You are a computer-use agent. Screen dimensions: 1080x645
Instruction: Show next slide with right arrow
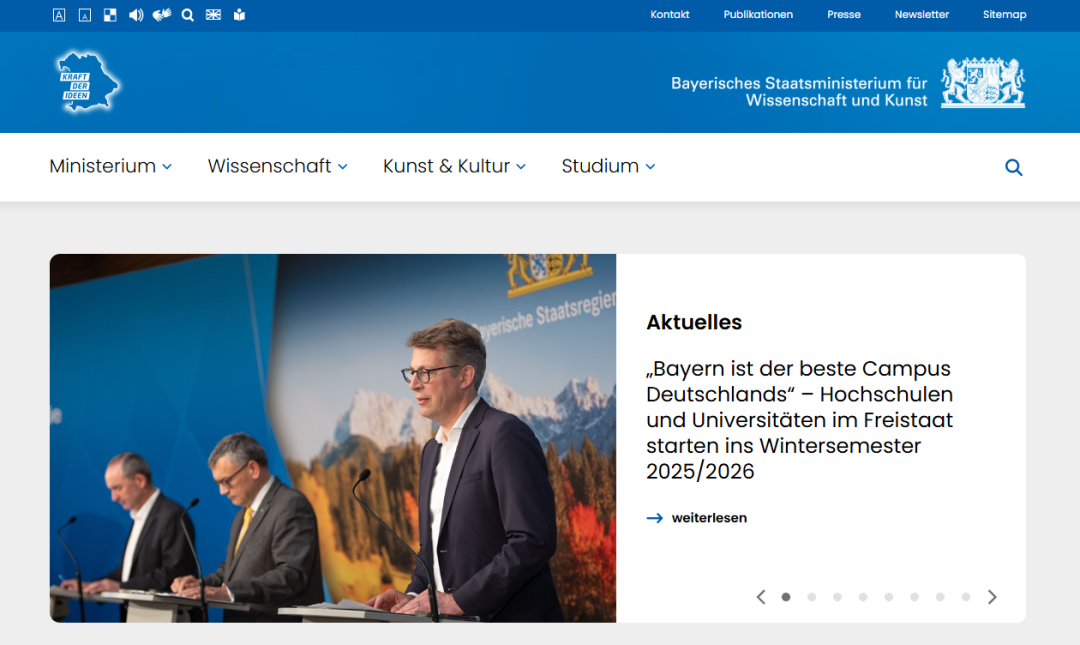point(992,597)
